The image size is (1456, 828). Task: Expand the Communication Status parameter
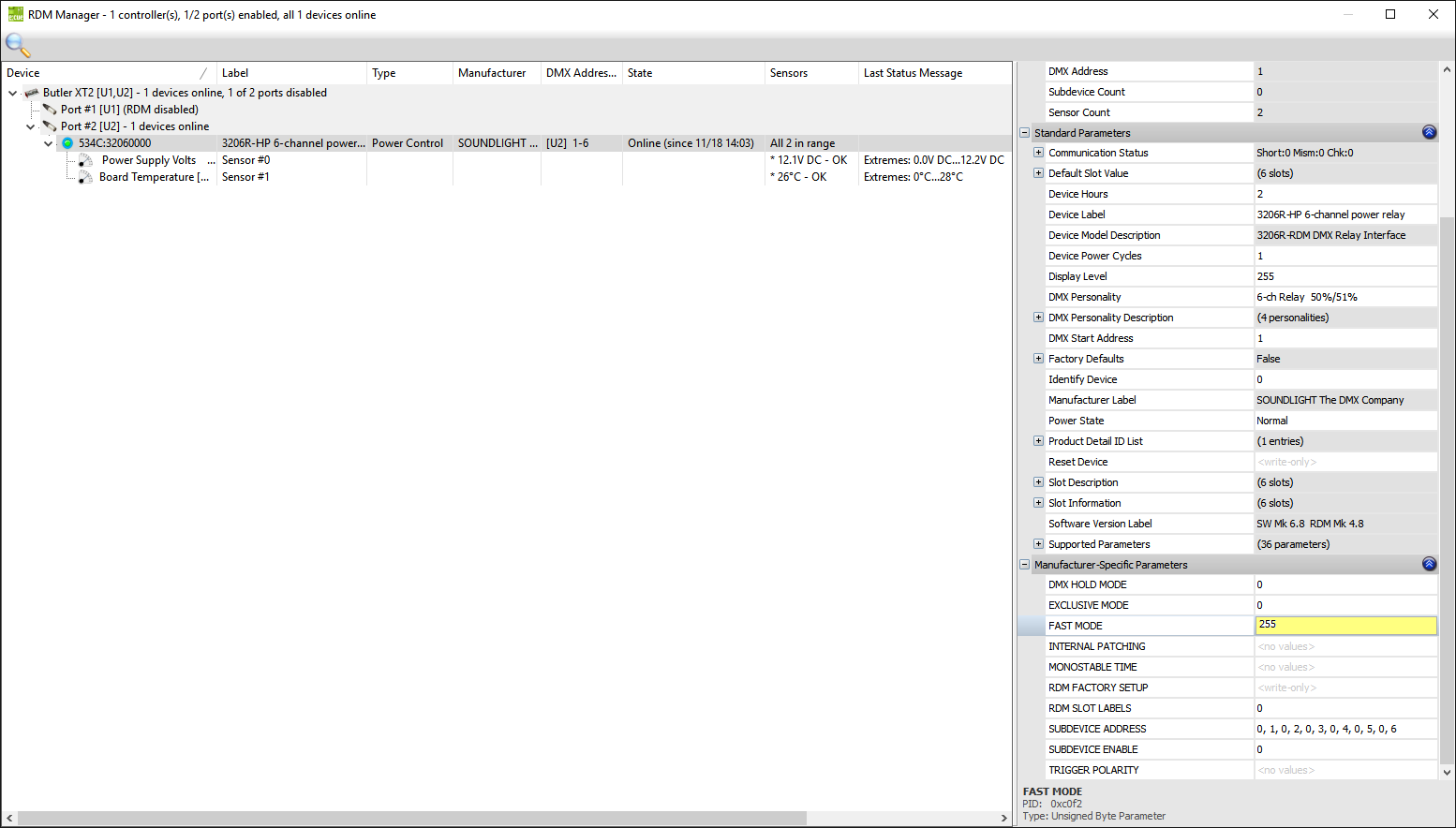pos(1038,153)
